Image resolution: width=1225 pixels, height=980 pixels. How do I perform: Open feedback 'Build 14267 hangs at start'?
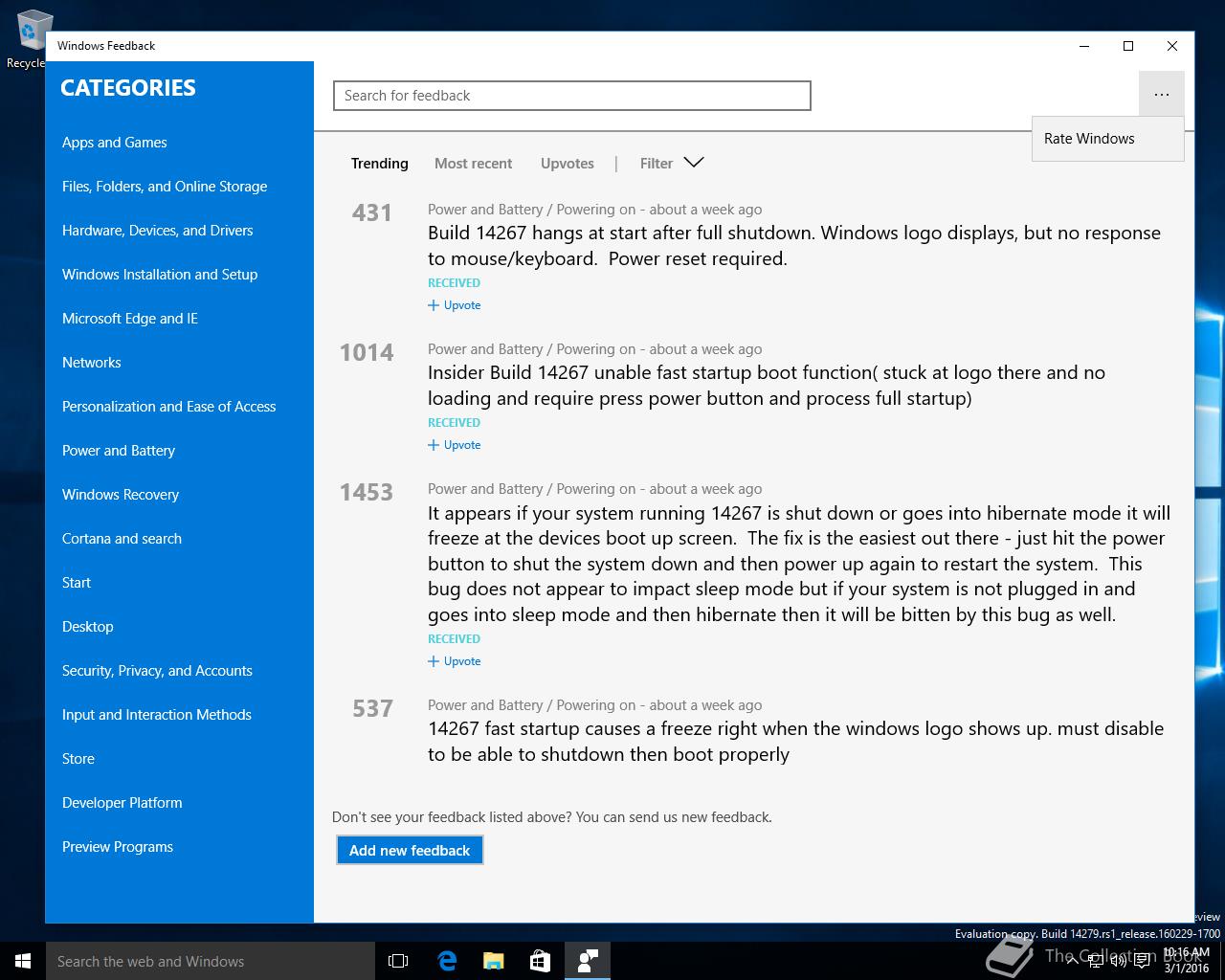pos(794,246)
